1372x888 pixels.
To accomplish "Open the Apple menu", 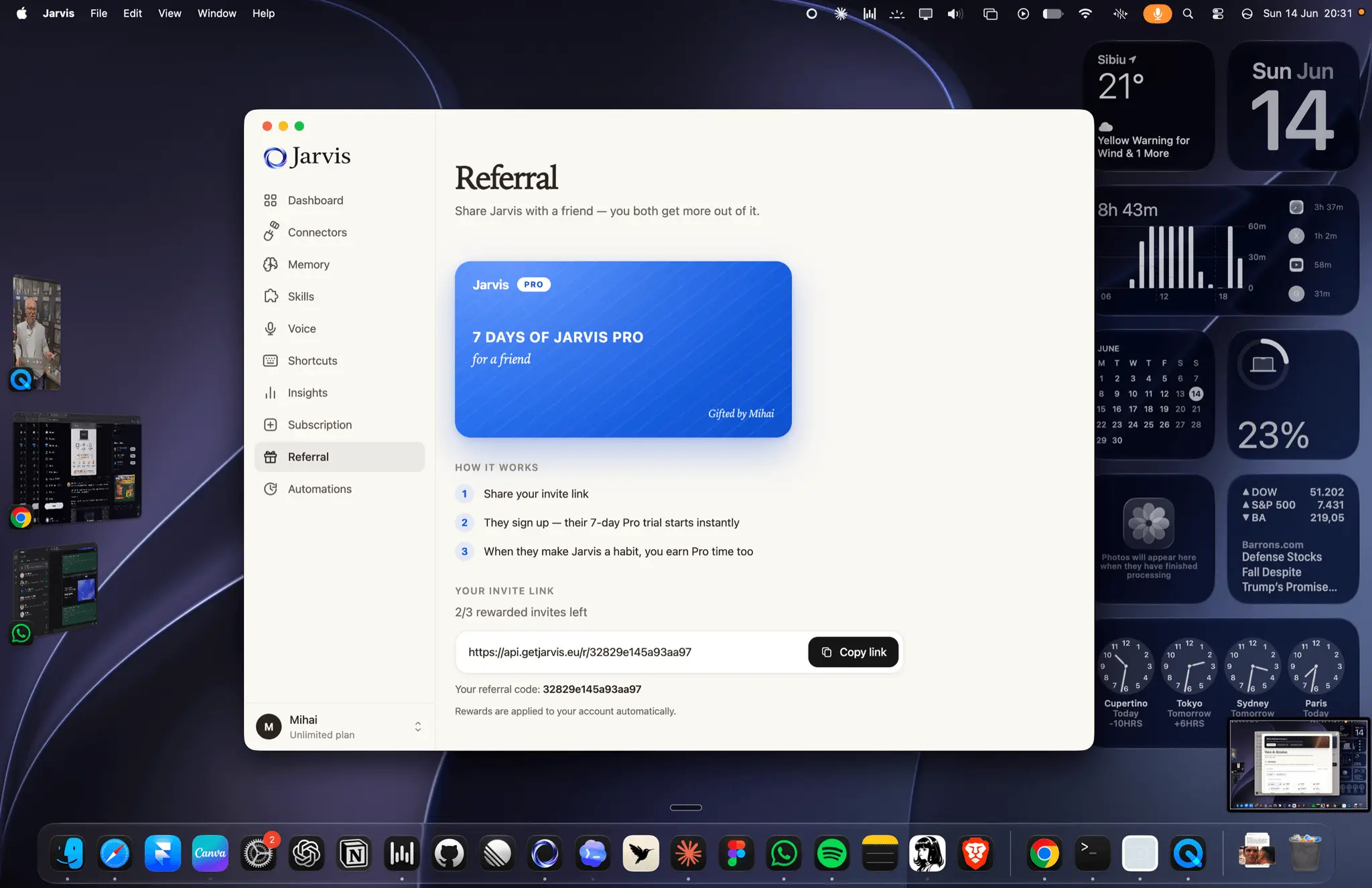I will [x=21, y=13].
